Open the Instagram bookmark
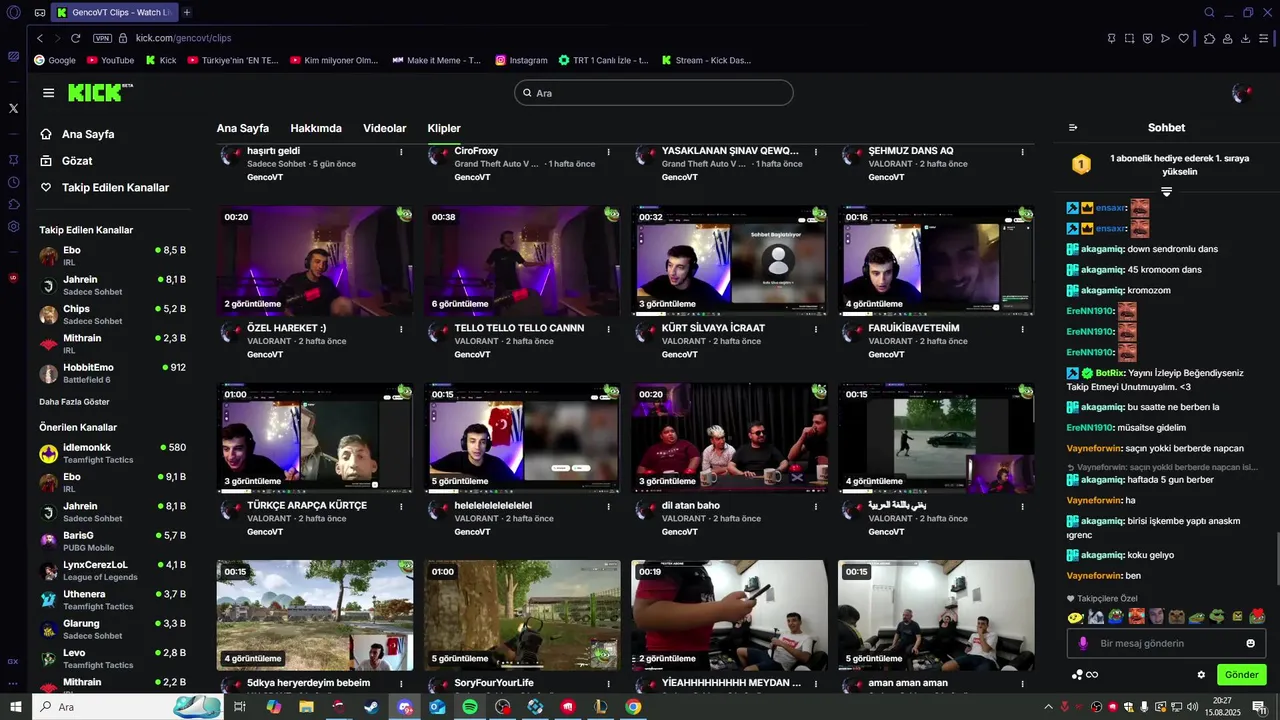Viewport: 1280px width, 720px height. (522, 60)
